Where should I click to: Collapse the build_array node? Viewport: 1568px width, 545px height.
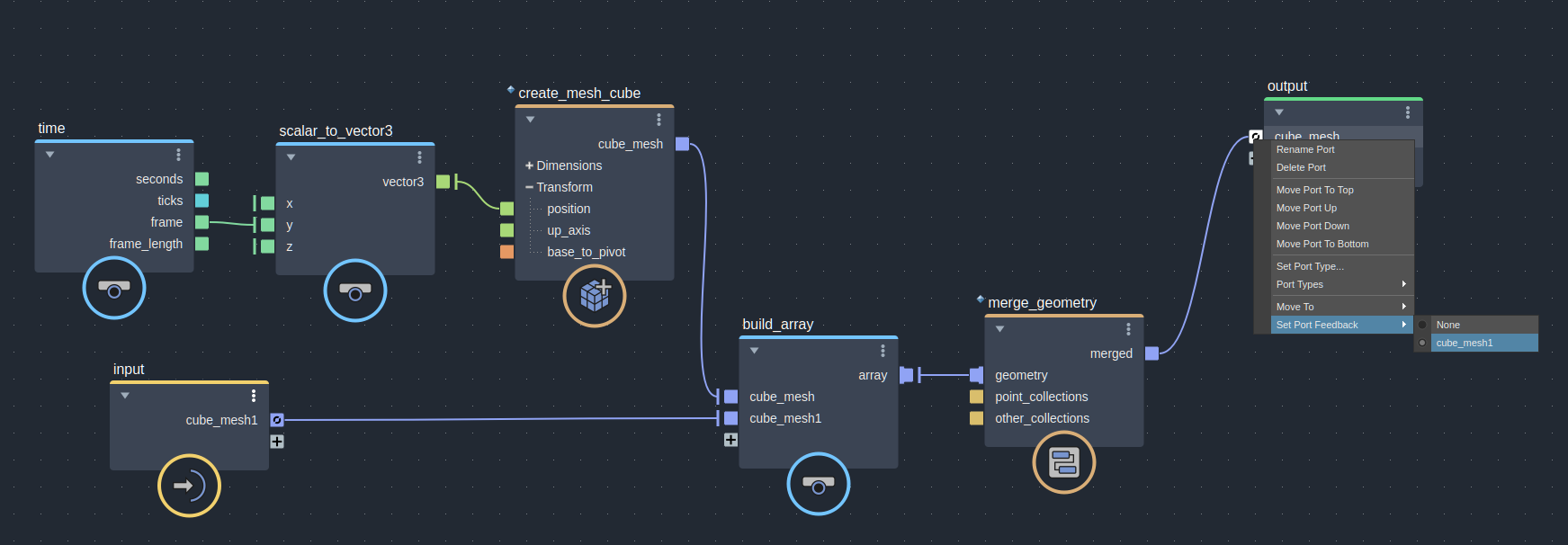pos(754,351)
